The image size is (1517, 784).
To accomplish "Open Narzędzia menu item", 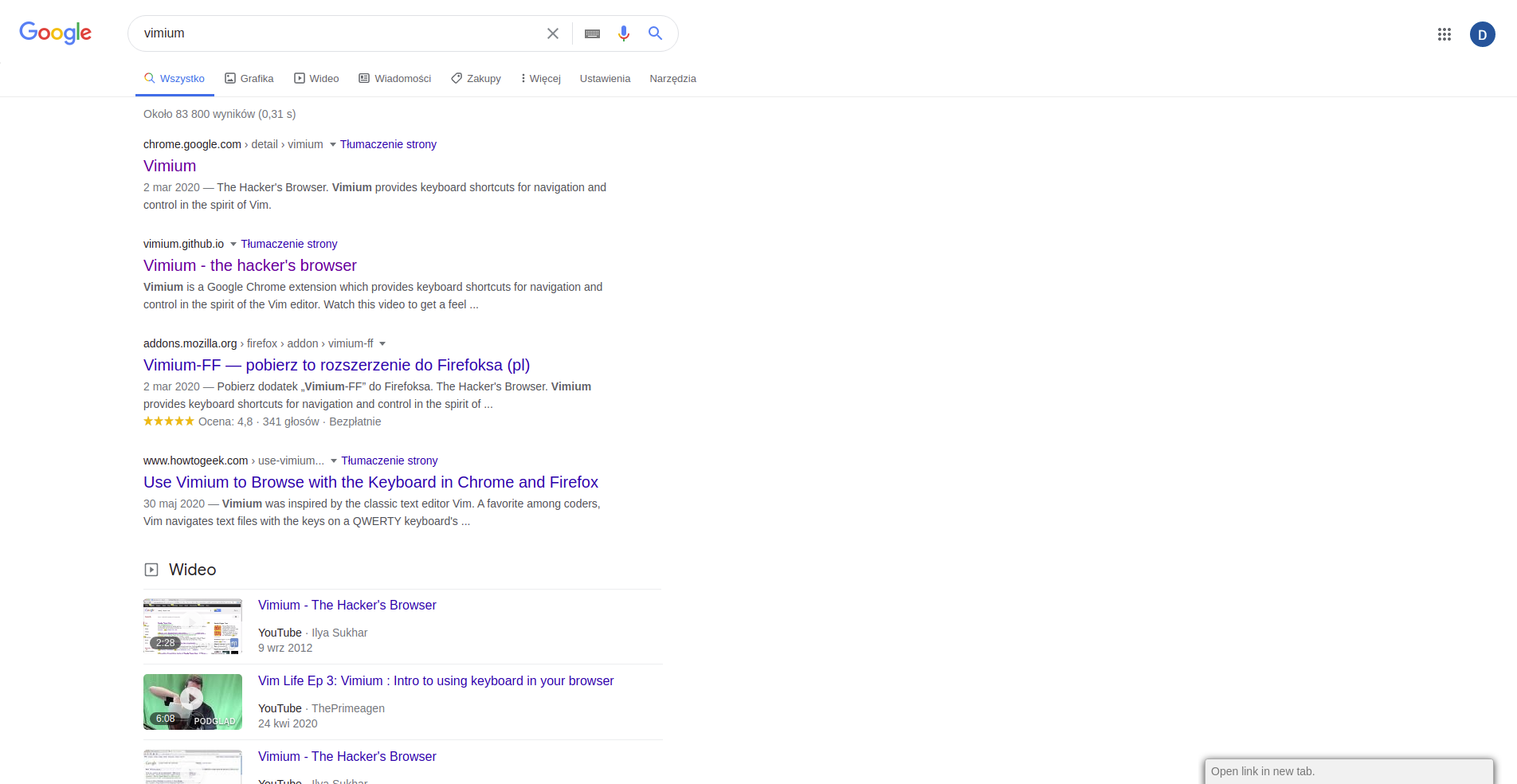I will 672,78.
